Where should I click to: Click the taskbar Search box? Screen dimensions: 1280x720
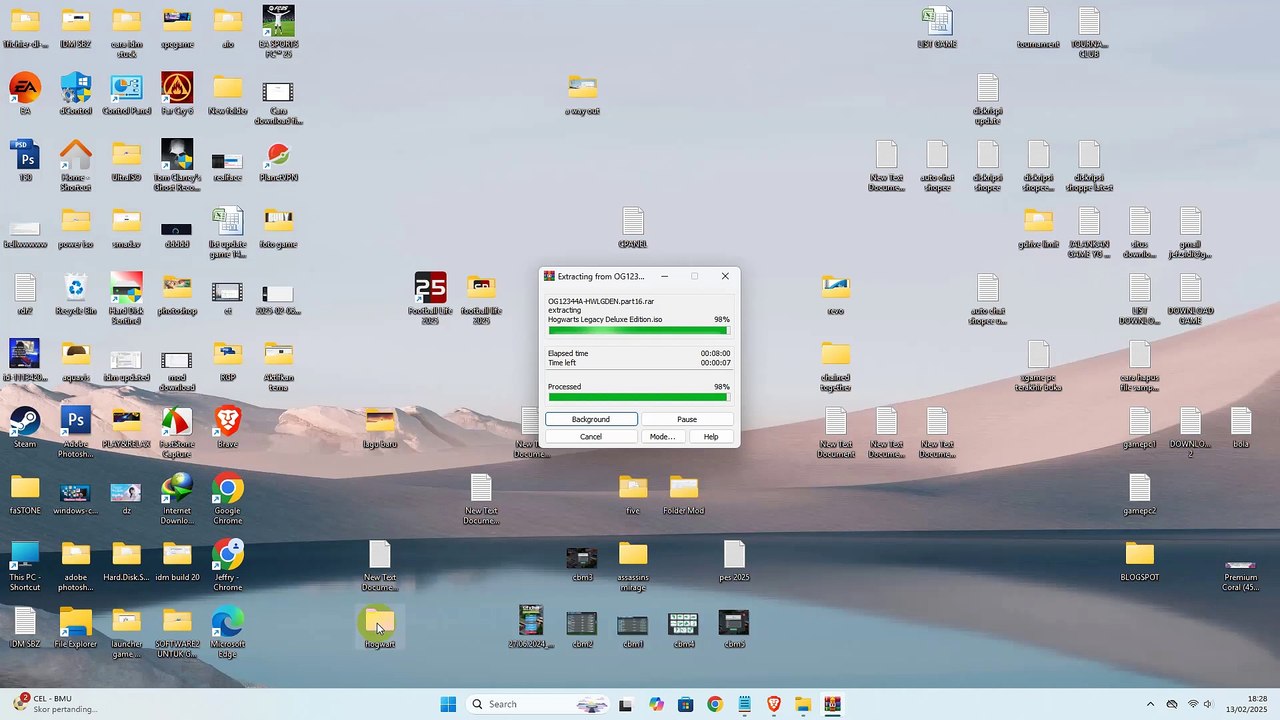pos(540,704)
